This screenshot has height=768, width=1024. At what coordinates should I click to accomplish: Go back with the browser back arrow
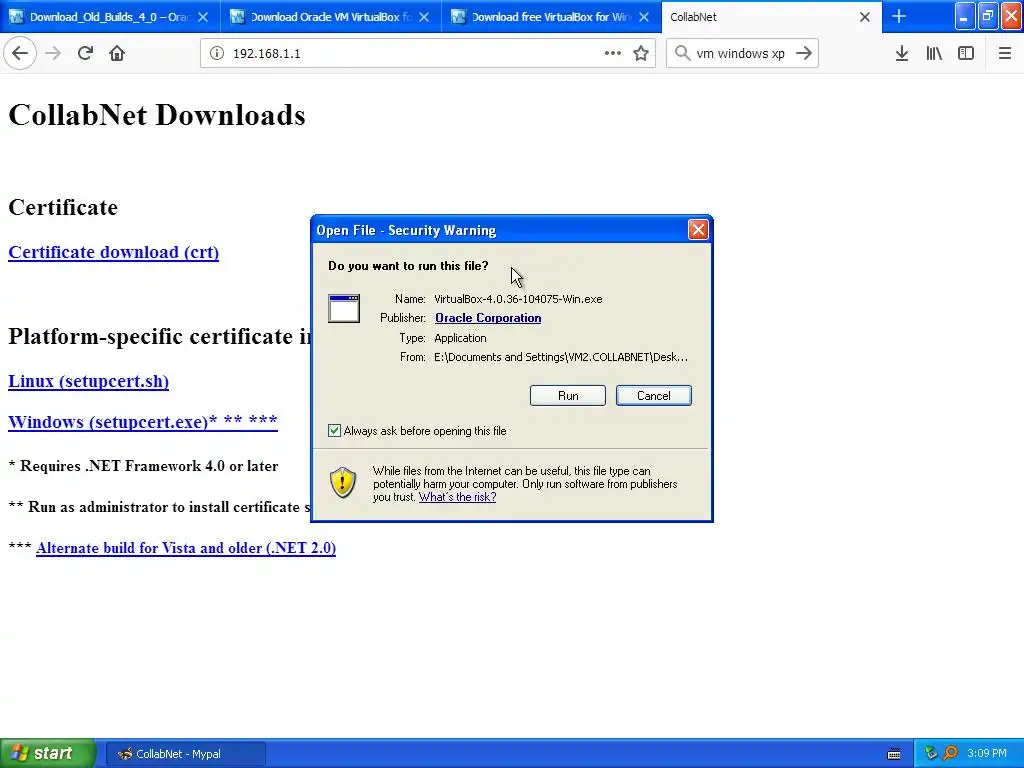pyautogui.click(x=20, y=53)
